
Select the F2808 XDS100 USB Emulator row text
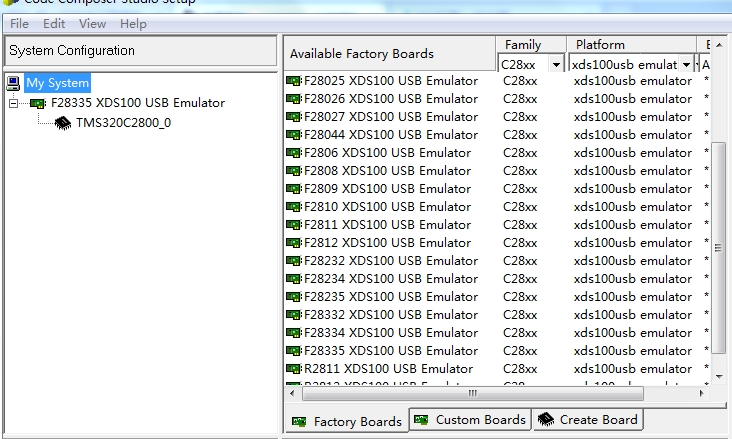[x=387, y=171]
